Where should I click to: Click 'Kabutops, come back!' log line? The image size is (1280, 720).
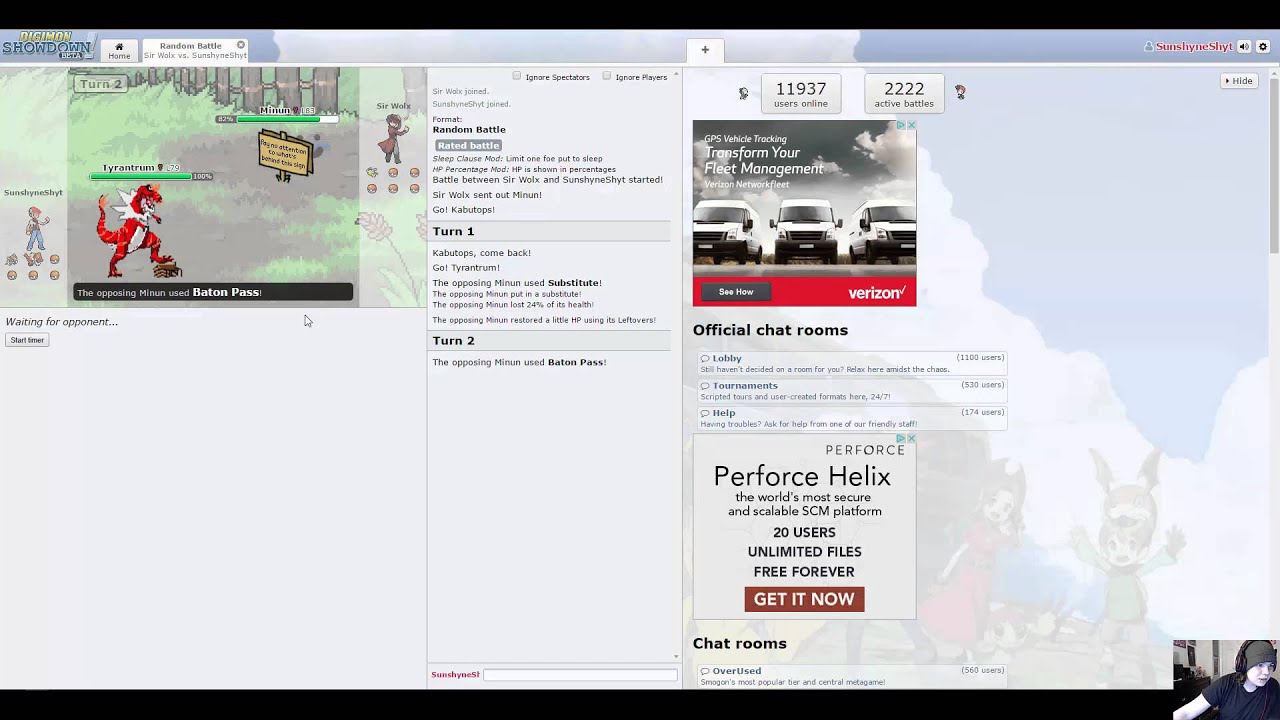[482, 253]
